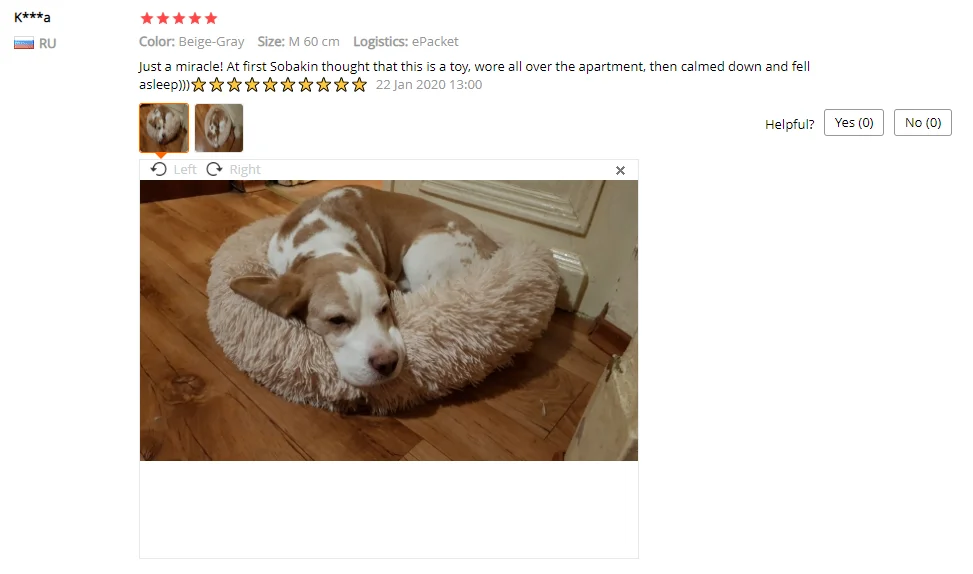Vote No (0) on the review
This screenshot has width=973, height=574.
click(923, 123)
